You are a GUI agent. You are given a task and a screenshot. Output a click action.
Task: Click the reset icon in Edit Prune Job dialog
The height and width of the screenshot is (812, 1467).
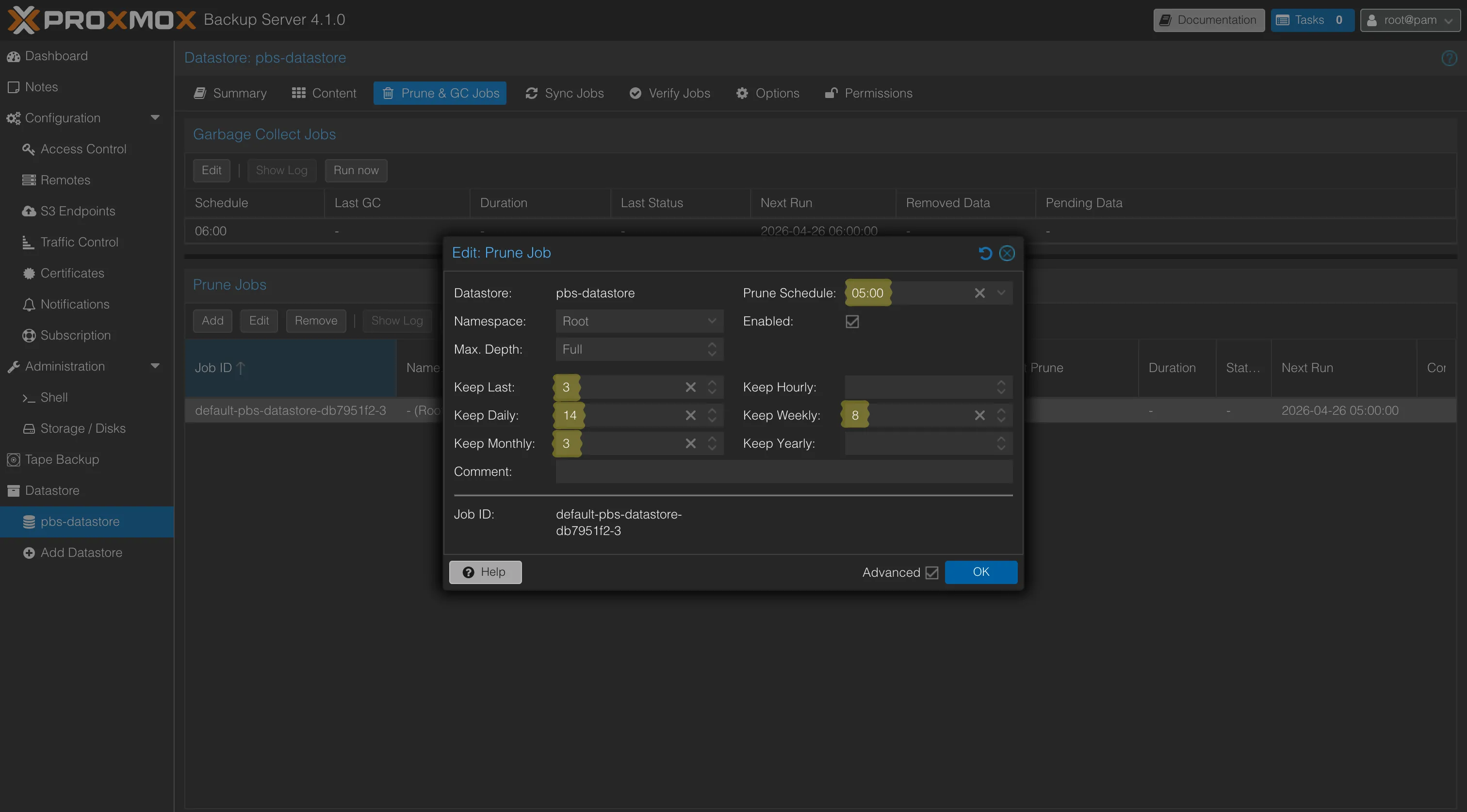[985, 253]
